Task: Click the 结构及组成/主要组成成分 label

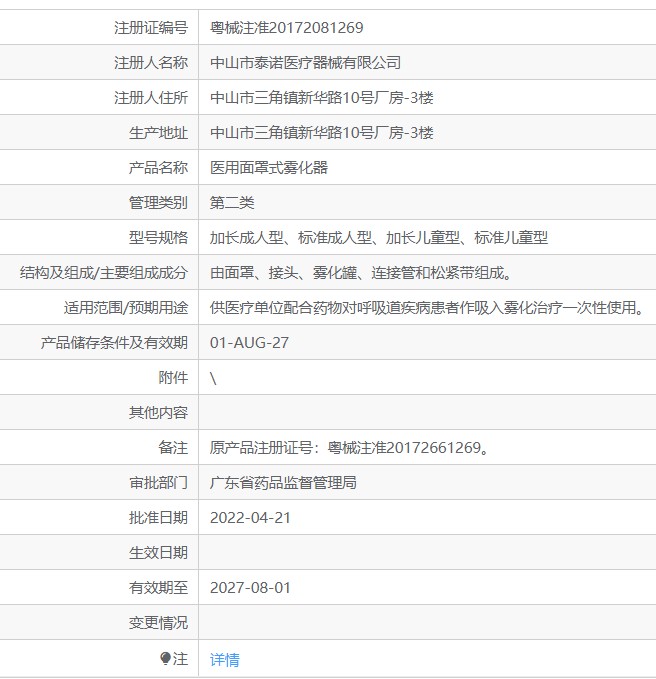Action: (103, 273)
